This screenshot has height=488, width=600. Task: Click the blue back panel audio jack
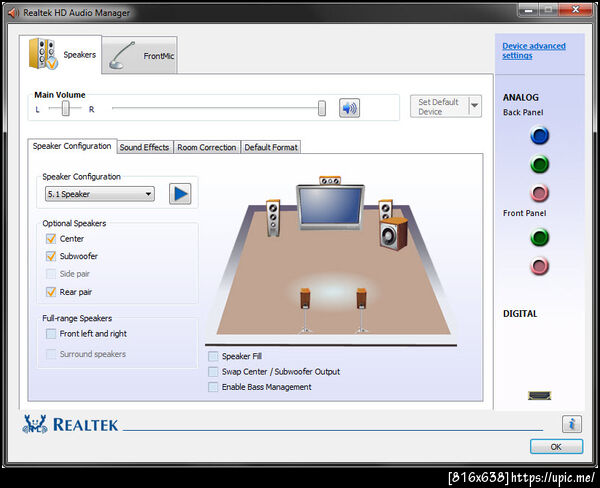click(x=540, y=135)
